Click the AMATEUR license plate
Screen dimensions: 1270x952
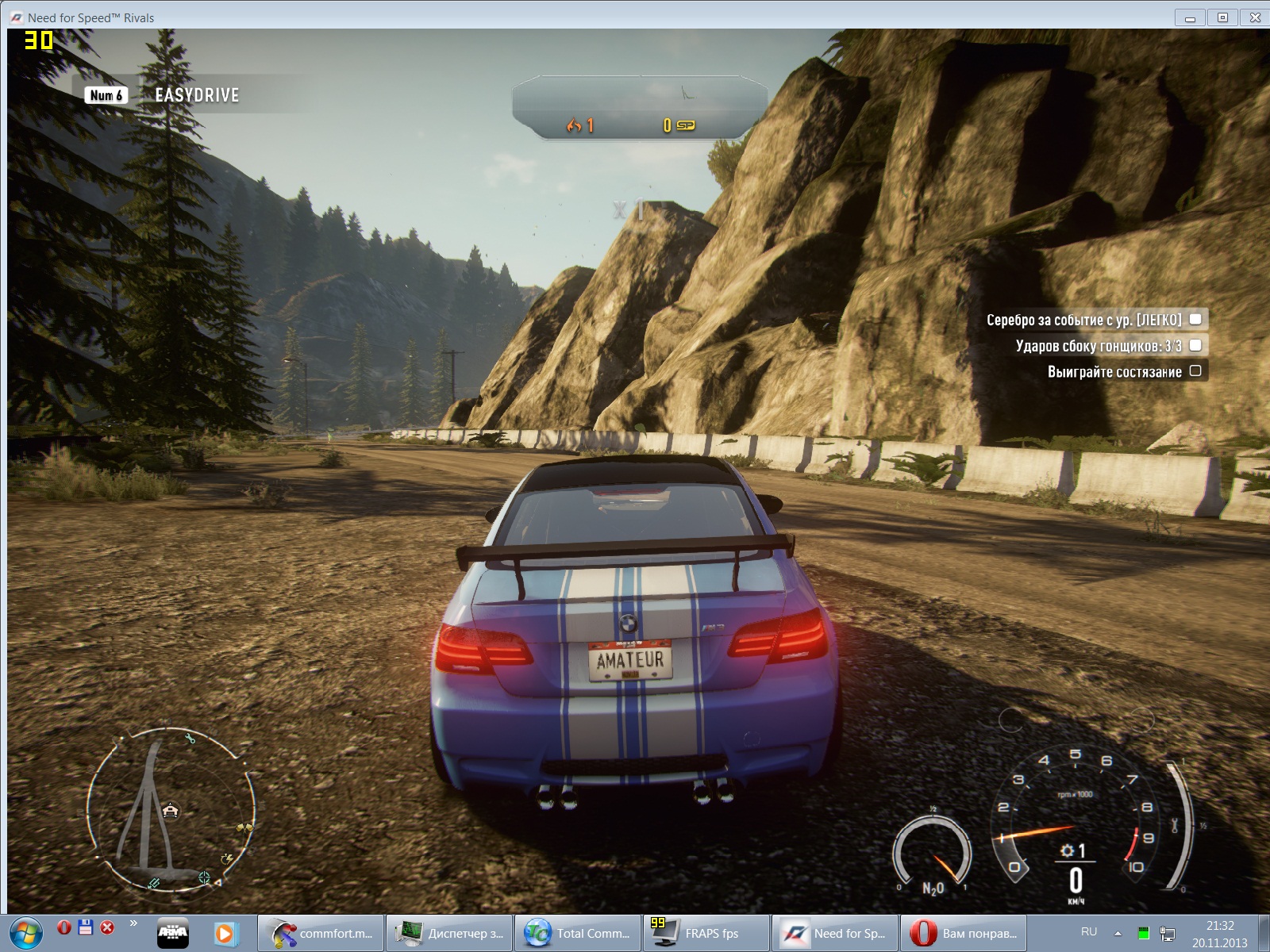(630, 660)
